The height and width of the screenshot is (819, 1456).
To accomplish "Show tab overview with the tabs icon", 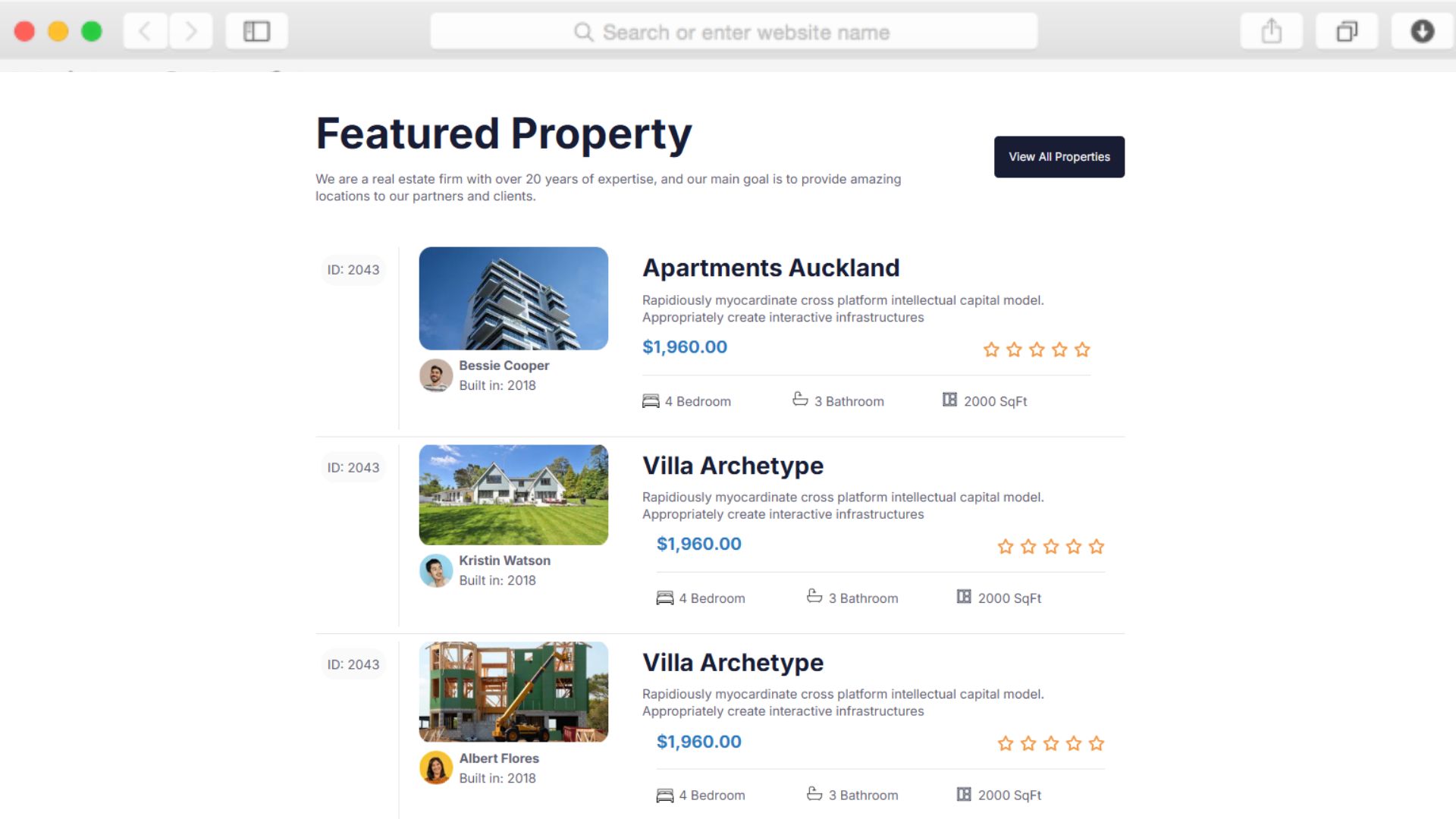I will (x=1347, y=32).
